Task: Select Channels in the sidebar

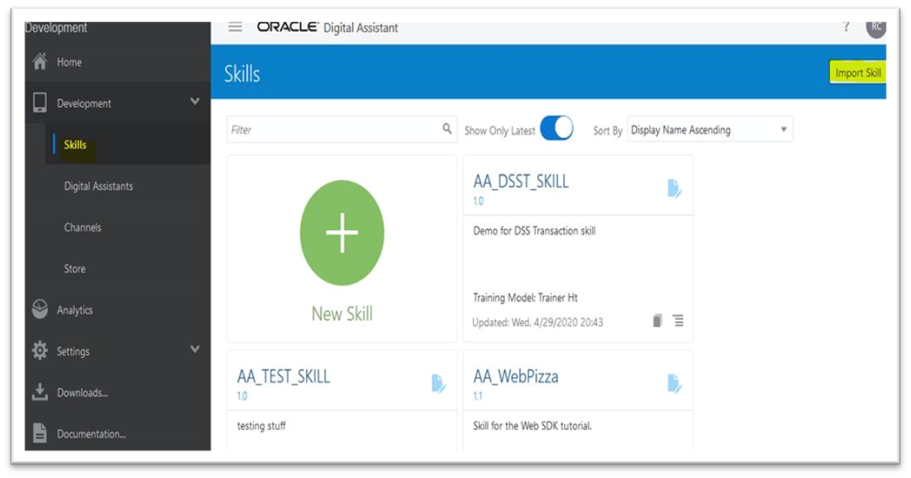Action: (83, 227)
